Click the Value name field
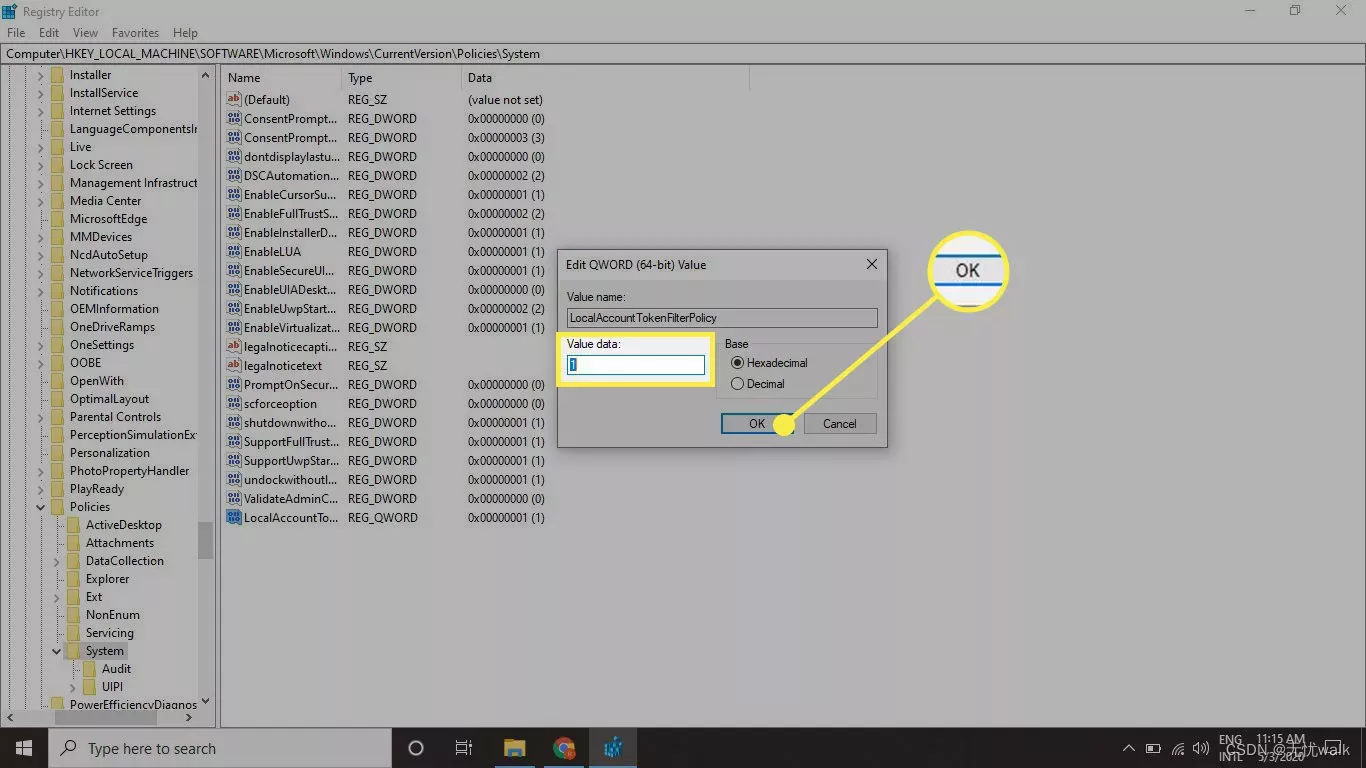This screenshot has width=1366, height=768. 722,318
